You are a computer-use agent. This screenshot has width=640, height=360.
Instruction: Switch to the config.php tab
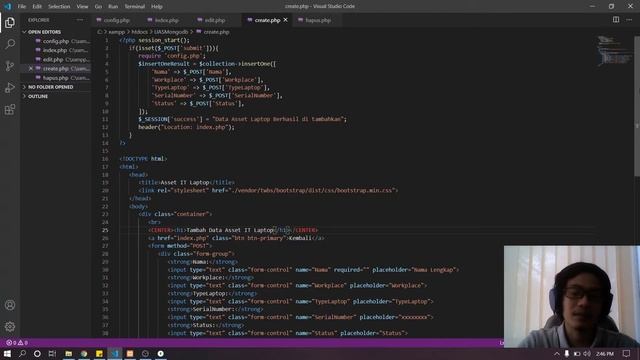point(116,20)
